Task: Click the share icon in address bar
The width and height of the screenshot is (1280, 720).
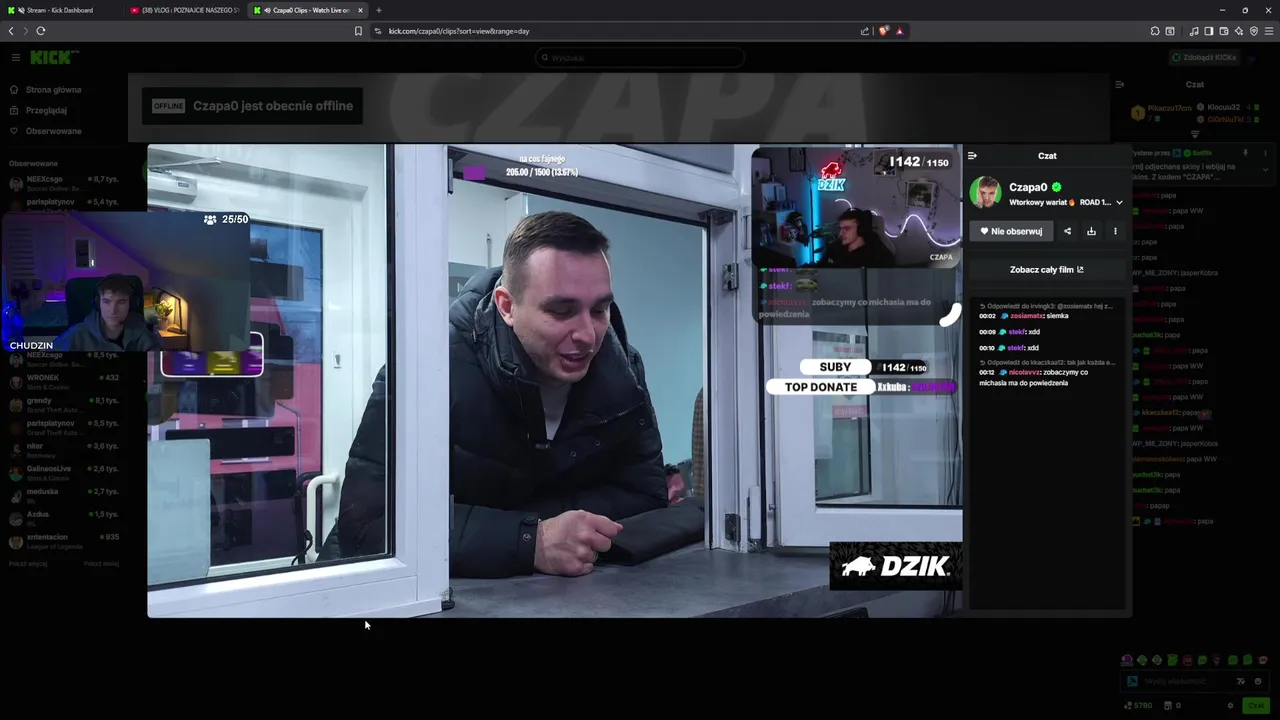Action: (x=865, y=31)
